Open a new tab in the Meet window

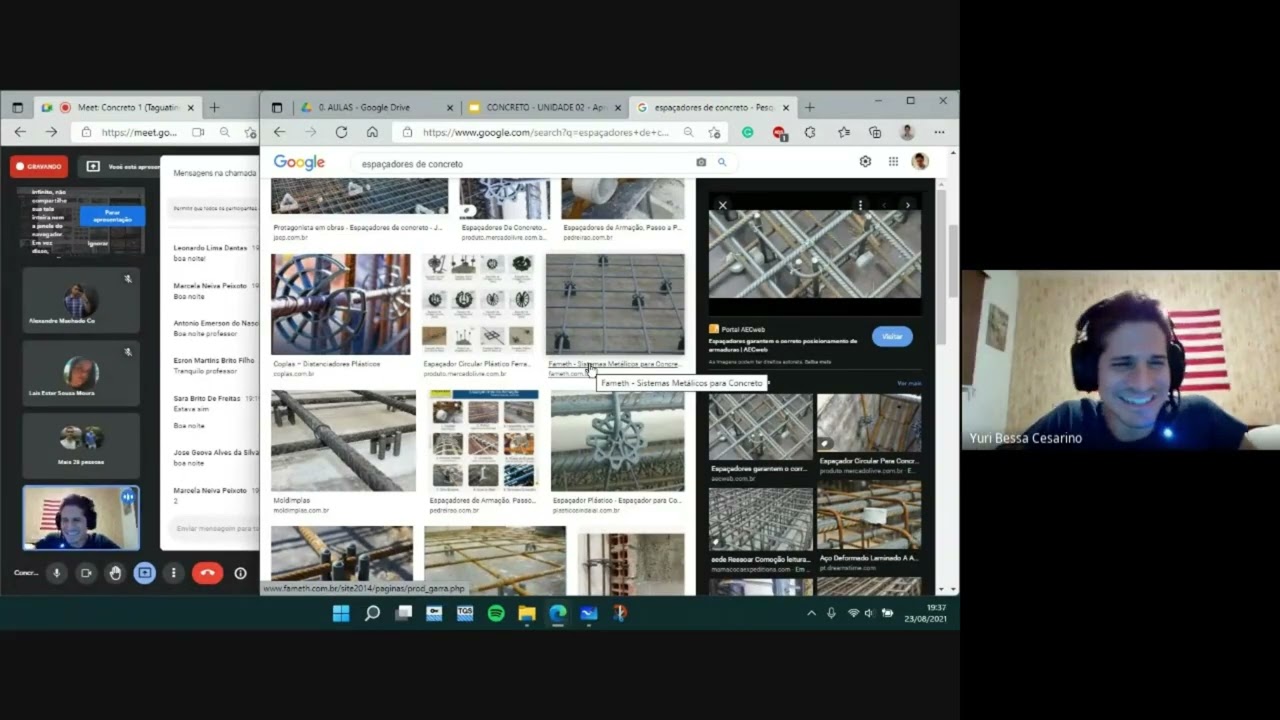(x=214, y=107)
